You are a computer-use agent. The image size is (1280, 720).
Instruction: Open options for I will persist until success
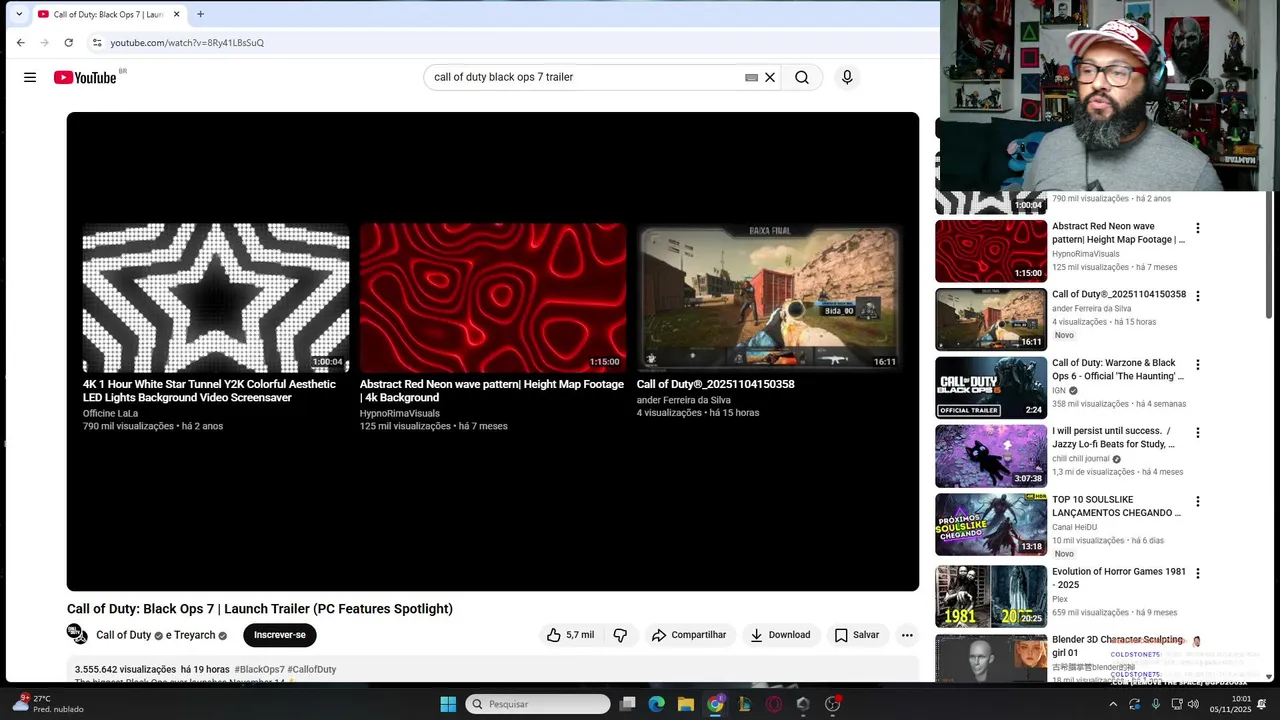(x=1197, y=433)
